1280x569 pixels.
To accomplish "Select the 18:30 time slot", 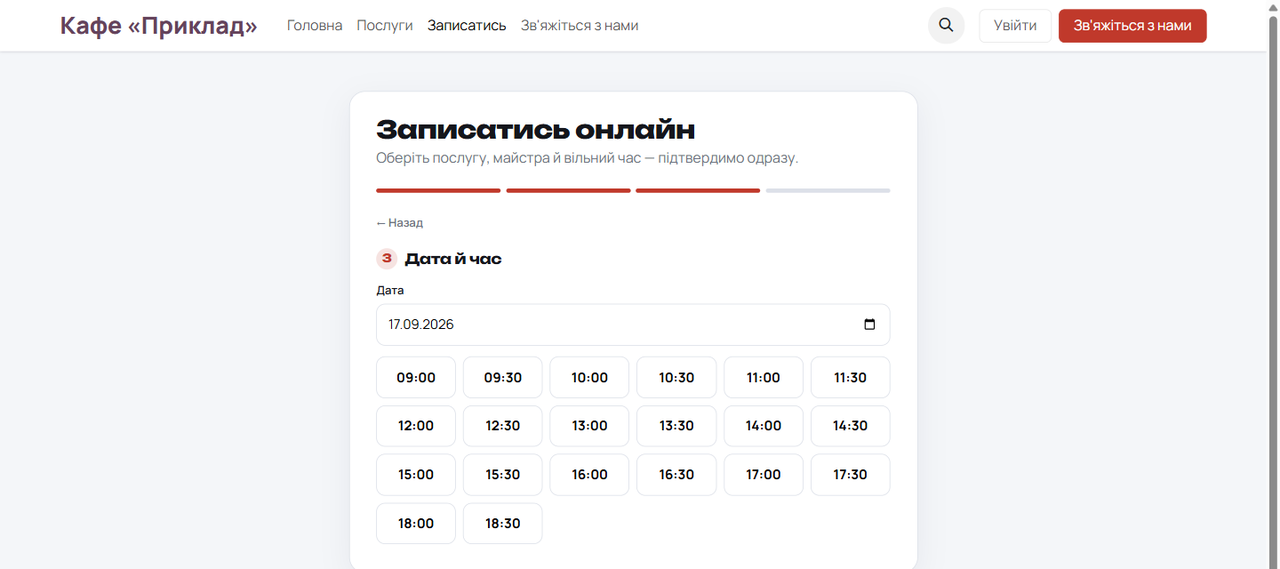I will point(503,523).
